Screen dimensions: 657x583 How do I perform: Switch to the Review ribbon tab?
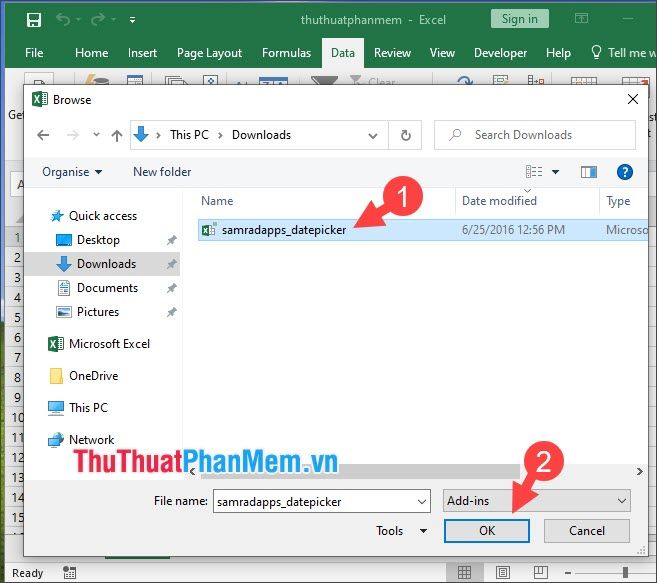[x=392, y=53]
